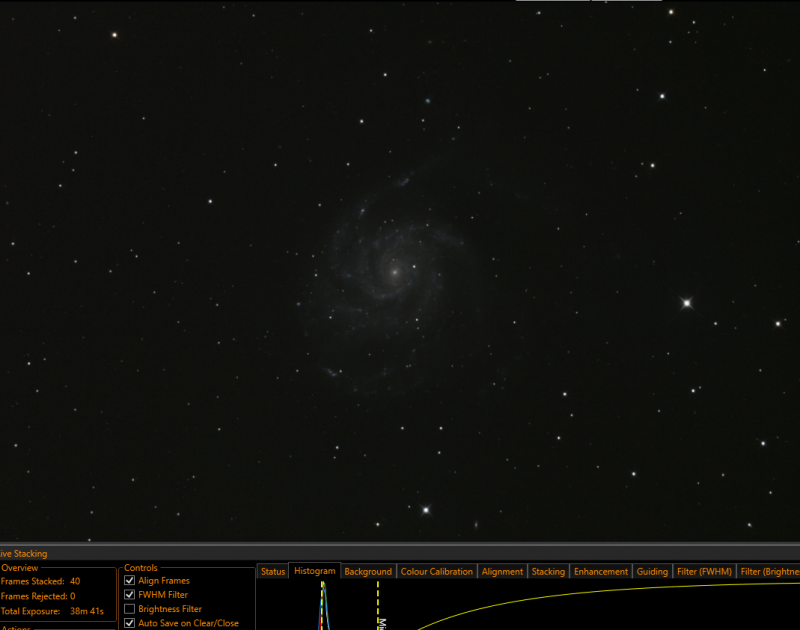Toggle the FWHM Filter checkbox

(x=130, y=595)
